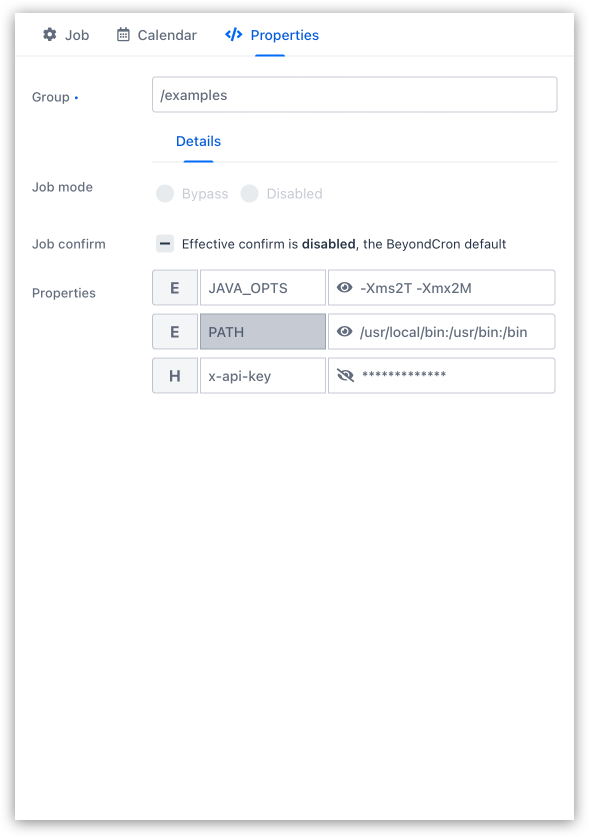Click the Group field containing /examples
Screen dimensions: 589x837
pyautogui.click(x=355, y=94)
